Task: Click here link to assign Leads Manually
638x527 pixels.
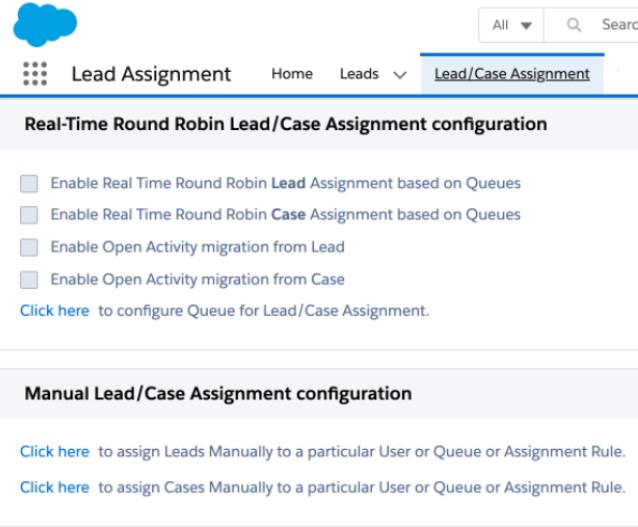Action: click(x=55, y=451)
